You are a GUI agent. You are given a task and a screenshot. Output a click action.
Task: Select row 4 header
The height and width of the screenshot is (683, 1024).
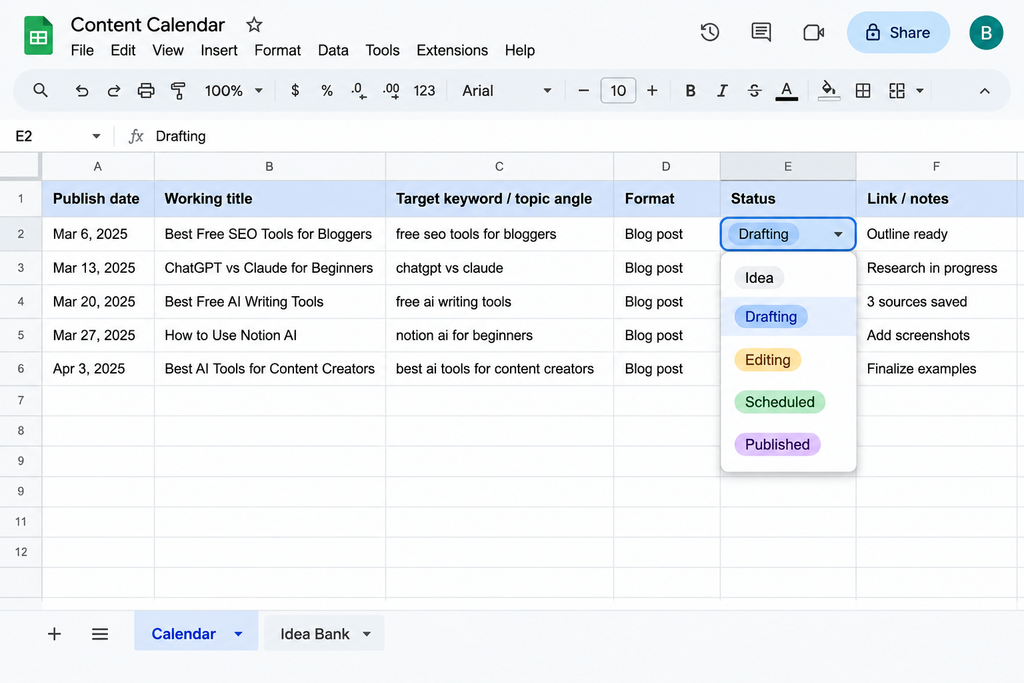[x=21, y=302]
